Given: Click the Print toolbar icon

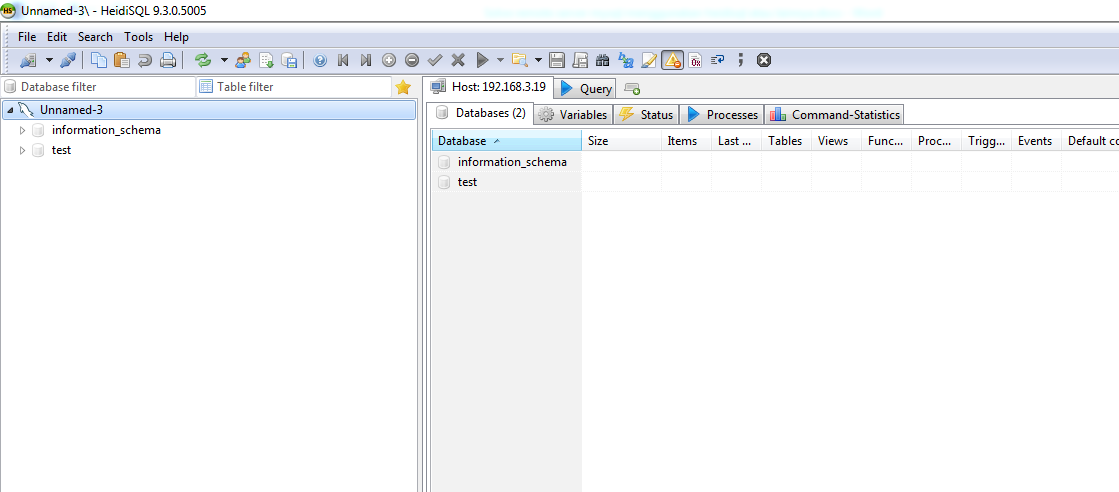Looking at the screenshot, I should coord(168,61).
